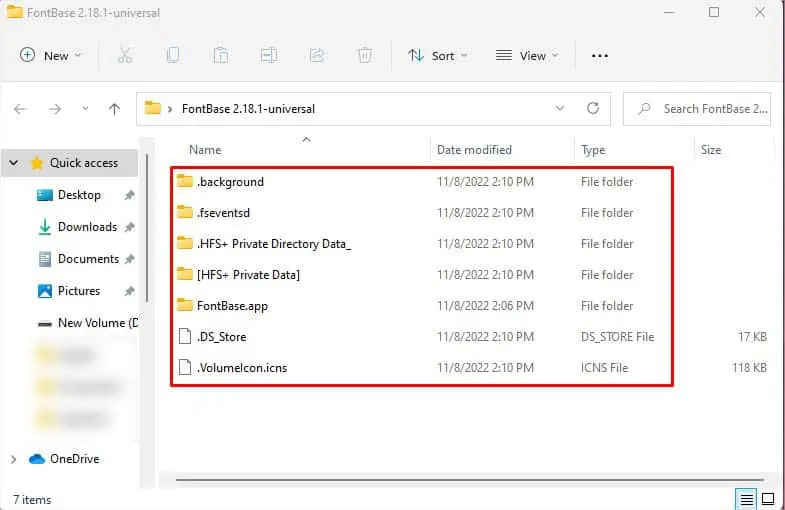Click the Cut scissors icon
The width and height of the screenshot is (785, 510).
coord(125,55)
